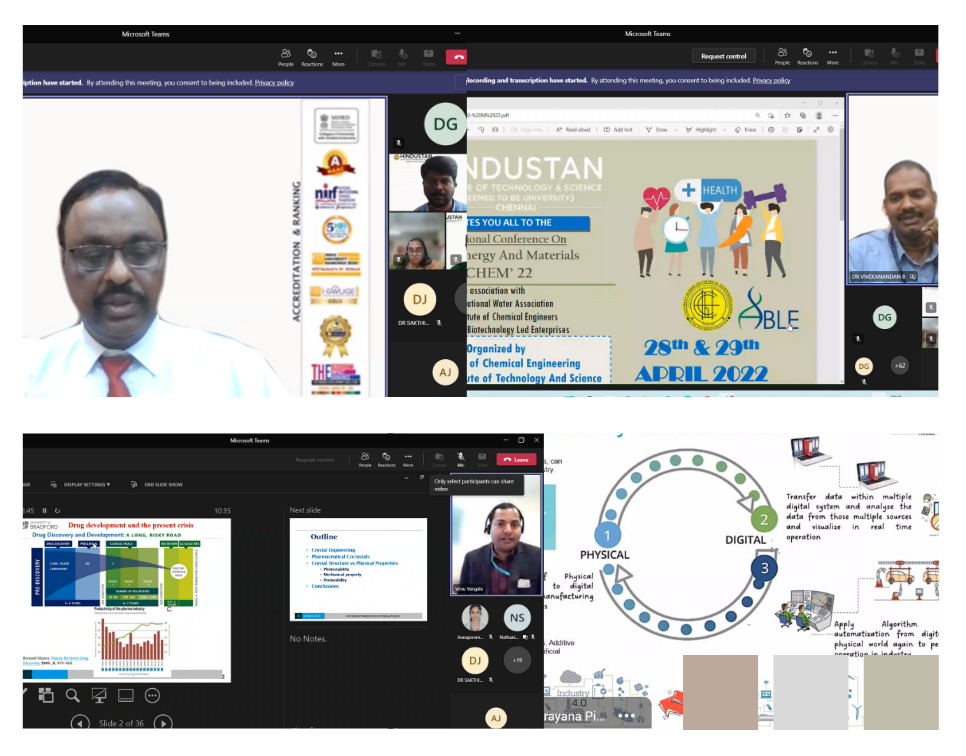Image resolution: width=966 pixels, height=756 pixels.
Task: Click +62 more participants badge
Action: [900, 365]
